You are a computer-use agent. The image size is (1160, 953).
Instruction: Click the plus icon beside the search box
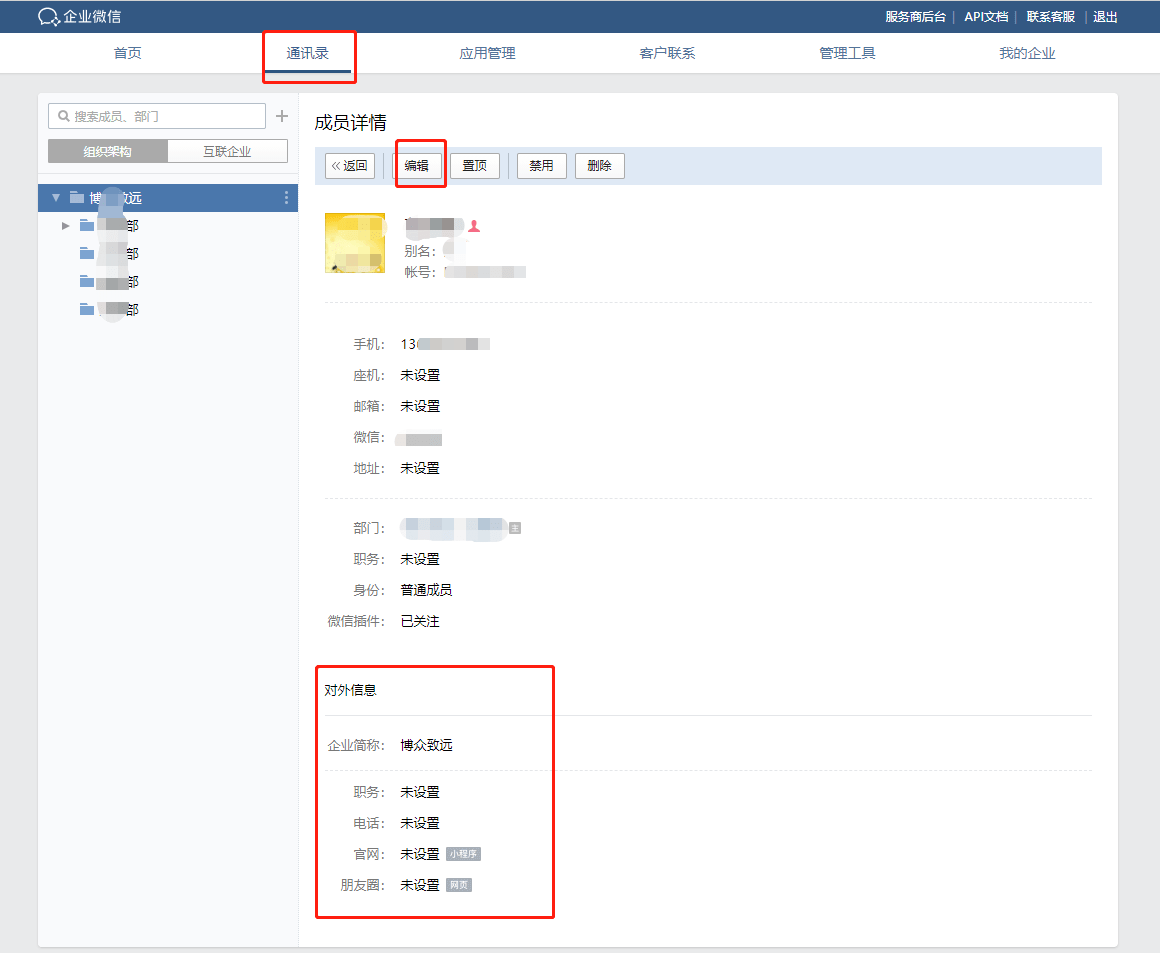click(x=282, y=116)
